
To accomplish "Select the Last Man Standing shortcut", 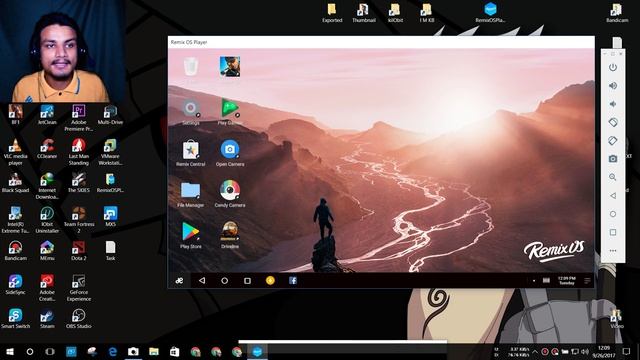I will coord(79,152).
